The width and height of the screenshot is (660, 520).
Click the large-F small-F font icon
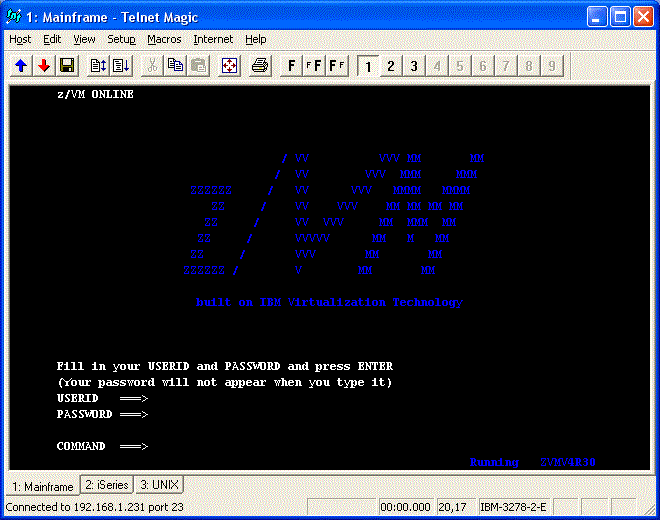point(337,66)
